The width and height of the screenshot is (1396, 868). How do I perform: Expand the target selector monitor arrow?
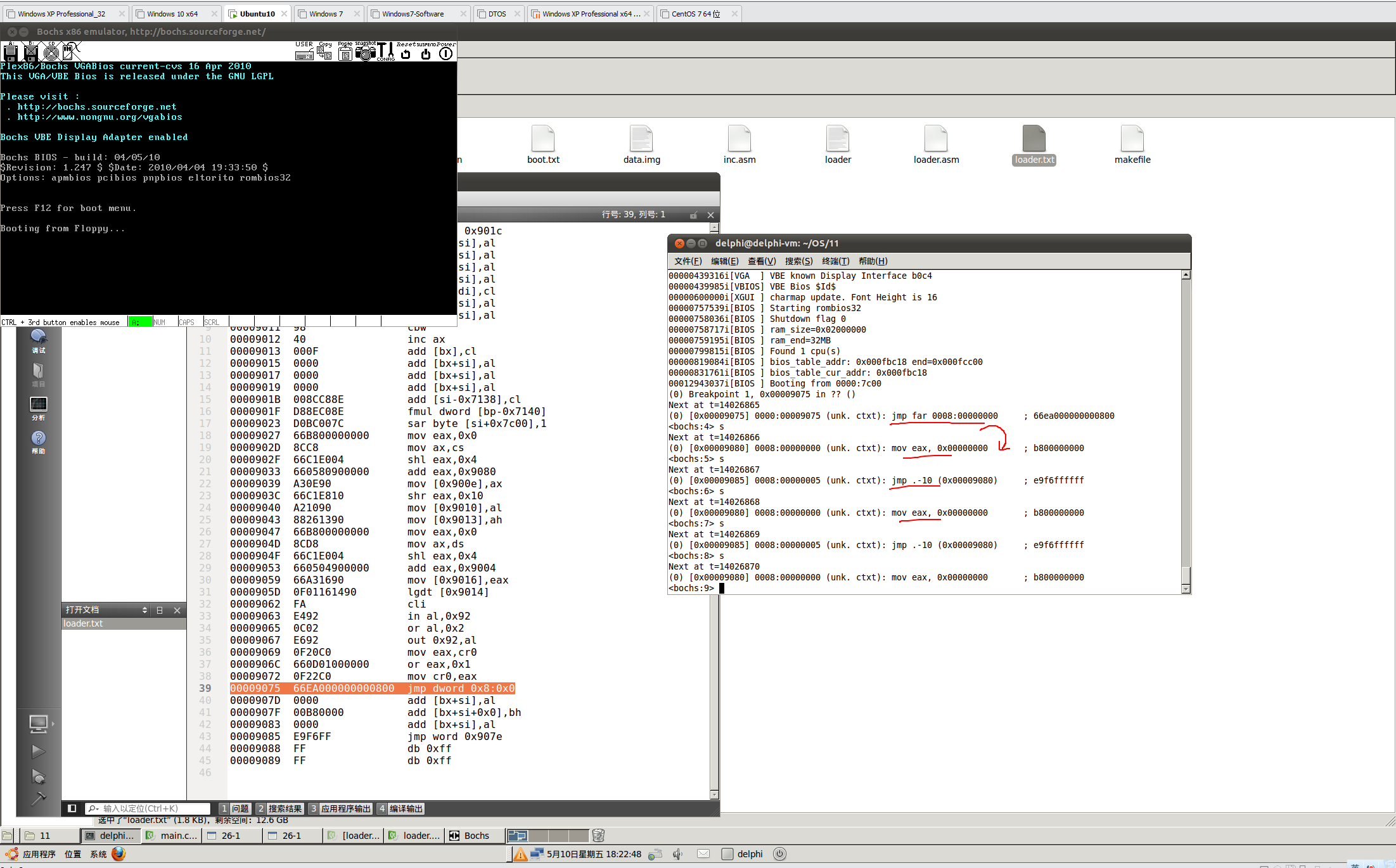53,723
